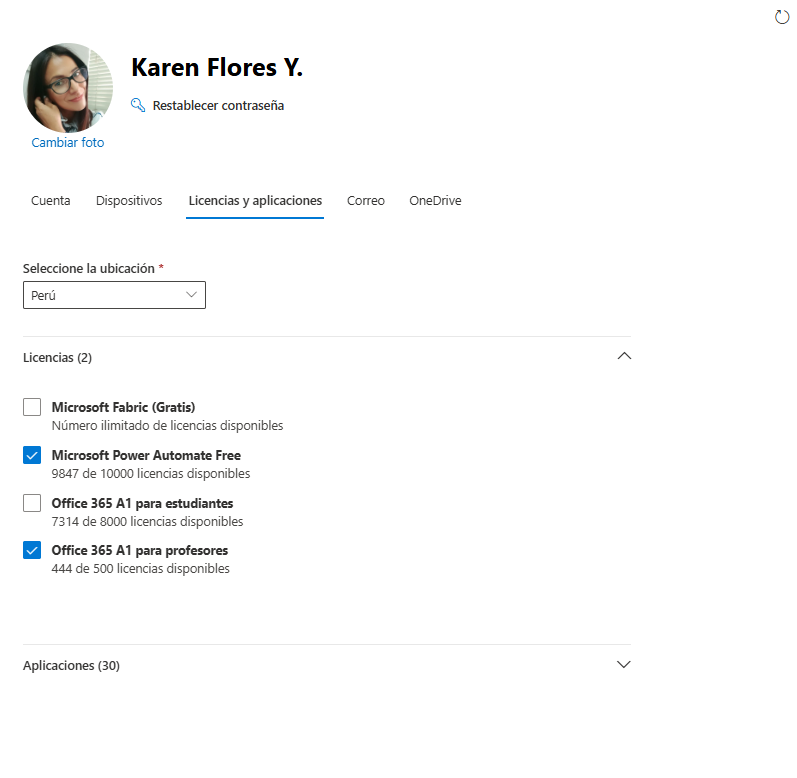Click '9847 de 10000 licencias disponibles' text
Viewport: 797px width, 778px height.
pyautogui.click(x=151, y=474)
